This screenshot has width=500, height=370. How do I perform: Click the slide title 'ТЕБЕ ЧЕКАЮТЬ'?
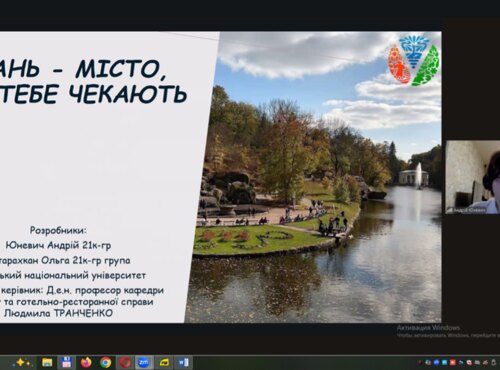94,94
